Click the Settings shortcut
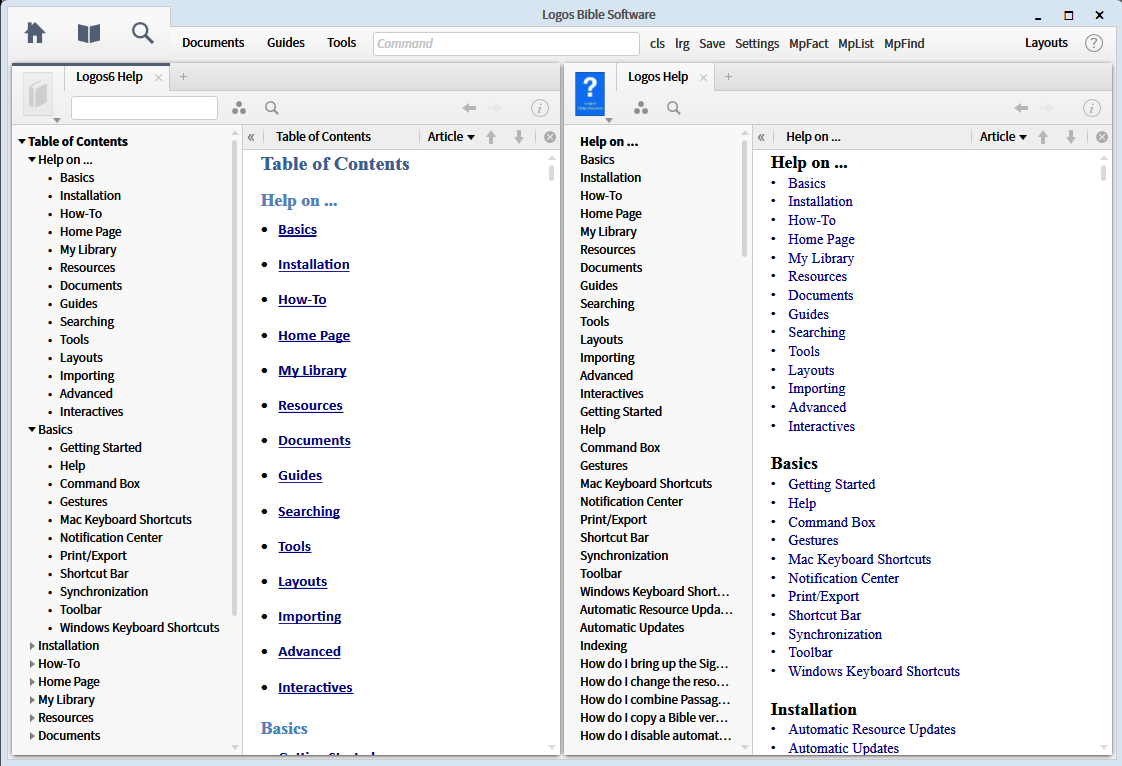The width and height of the screenshot is (1122, 766). 757,44
